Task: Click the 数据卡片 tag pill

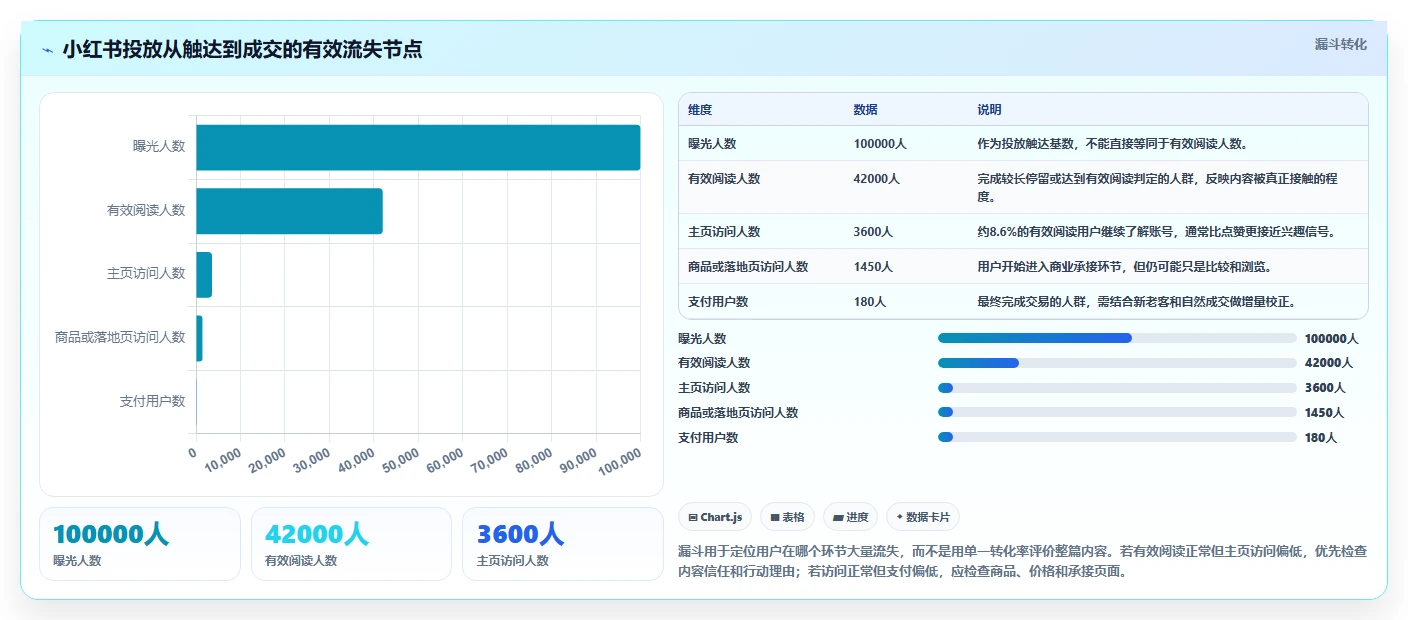Action: coord(923,517)
